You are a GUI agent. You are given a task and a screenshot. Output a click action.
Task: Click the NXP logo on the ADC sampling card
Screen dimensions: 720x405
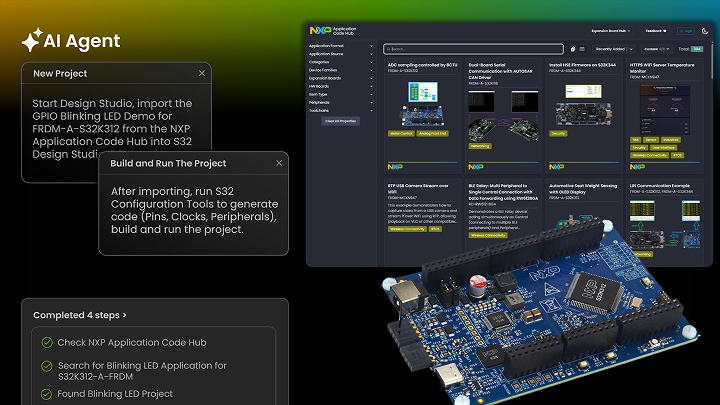[x=395, y=167]
